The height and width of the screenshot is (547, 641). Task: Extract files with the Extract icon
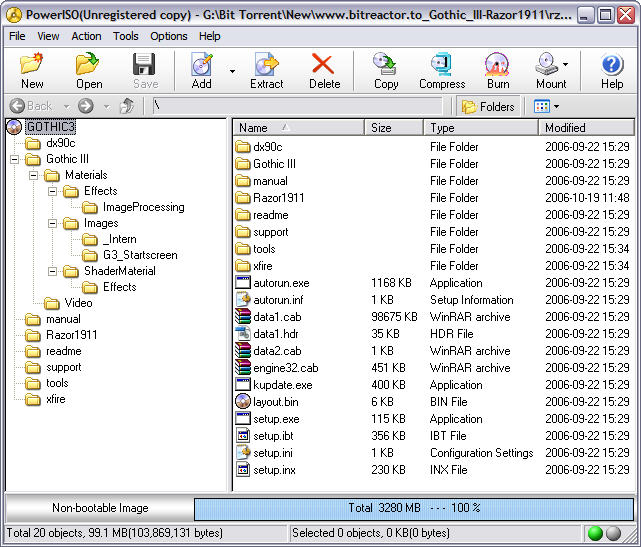267,64
